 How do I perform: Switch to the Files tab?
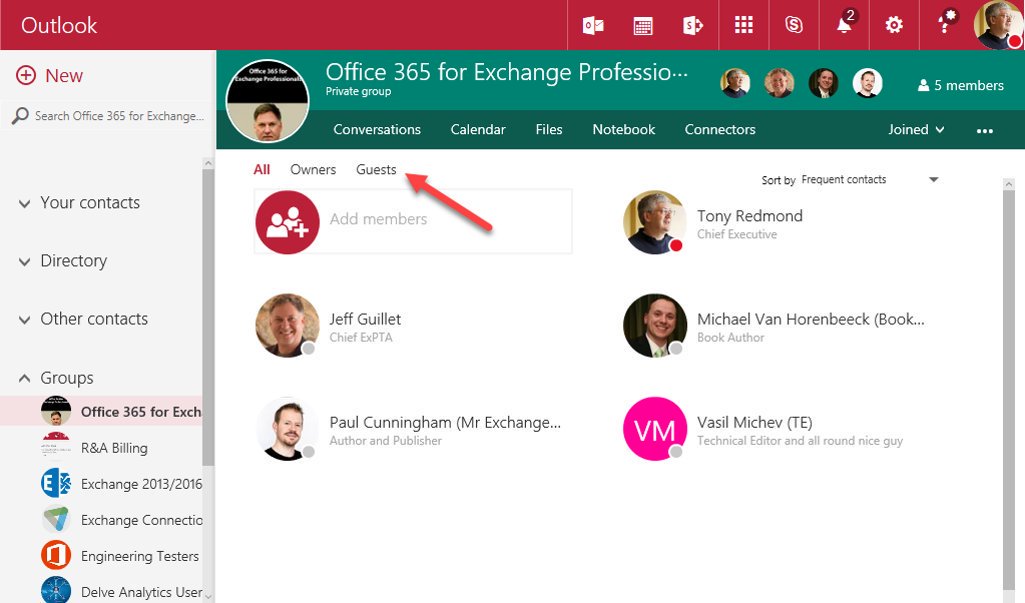click(x=549, y=129)
